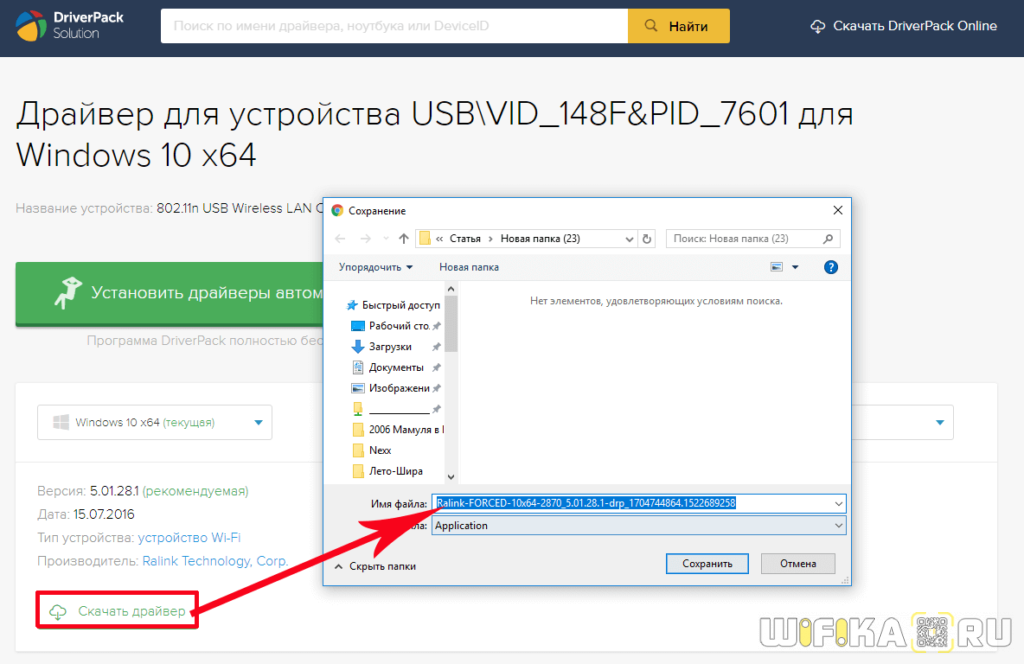This screenshot has height=664, width=1024.
Task: Click Новая папка in the dialog toolbar
Action: click(469, 267)
